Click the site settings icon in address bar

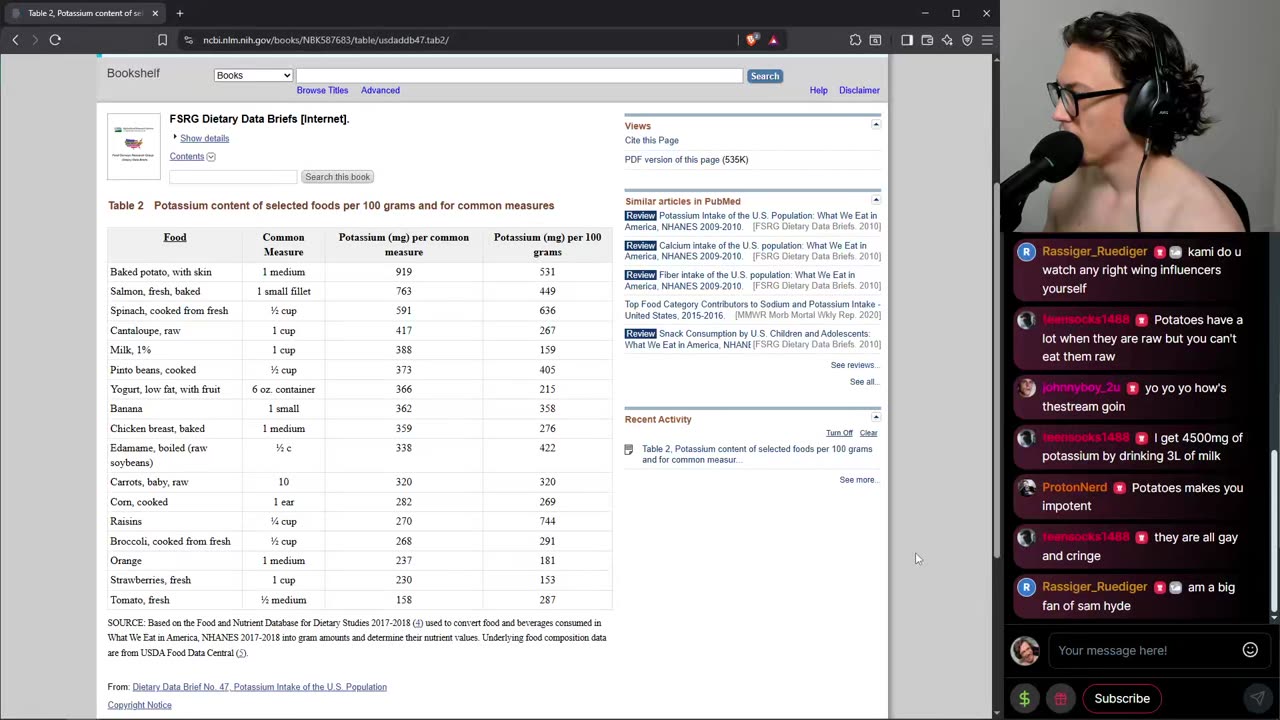click(188, 40)
